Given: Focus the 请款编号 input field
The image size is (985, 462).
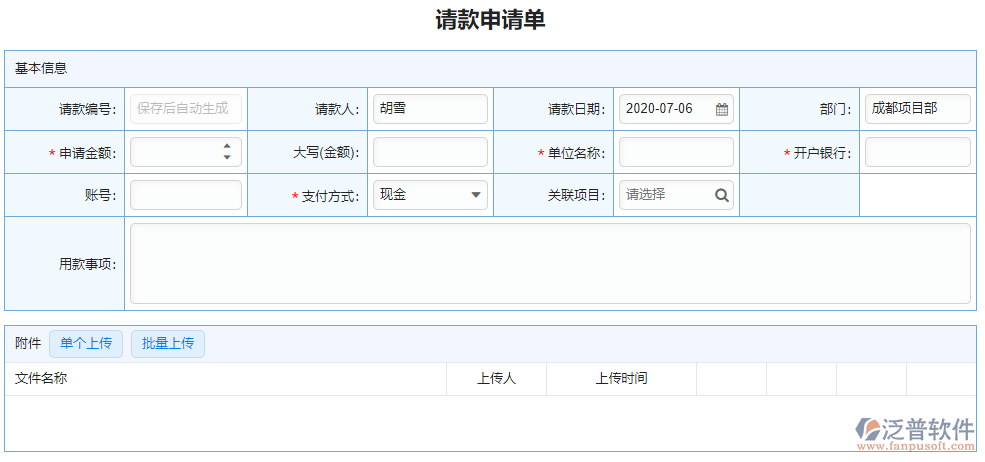Looking at the screenshot, I should point(185,109).
